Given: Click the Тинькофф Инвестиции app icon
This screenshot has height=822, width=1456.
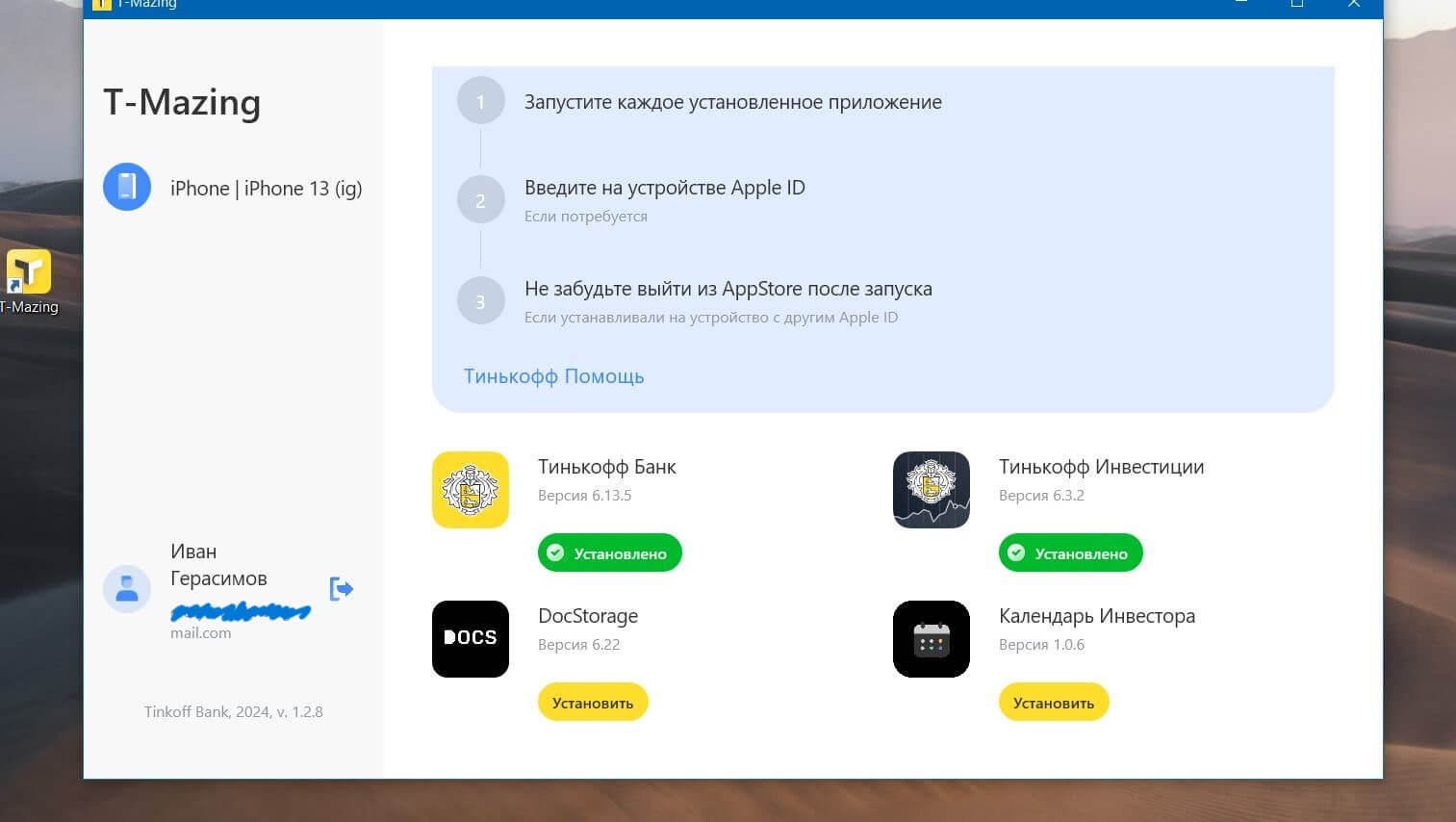Looking at the screenshot, I should (x=931, y=490).
